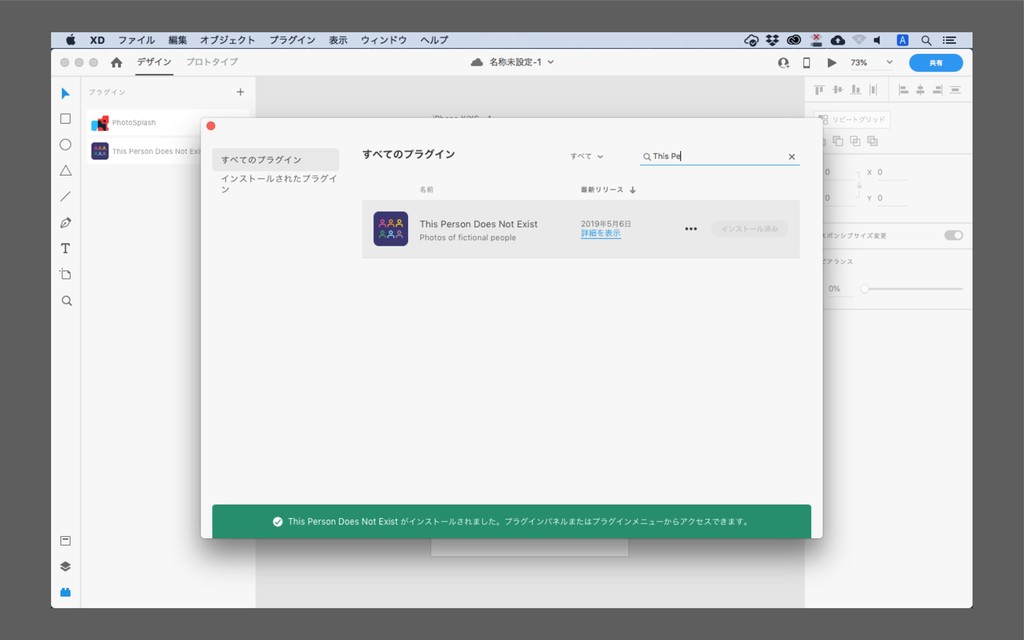
Task: Select the Polygon triangle tool
Action: coord(65,170)
